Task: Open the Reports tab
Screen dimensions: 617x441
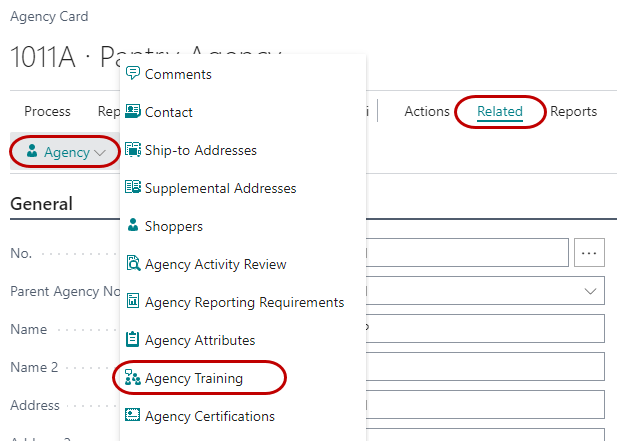Action: (x=573, y=111)
